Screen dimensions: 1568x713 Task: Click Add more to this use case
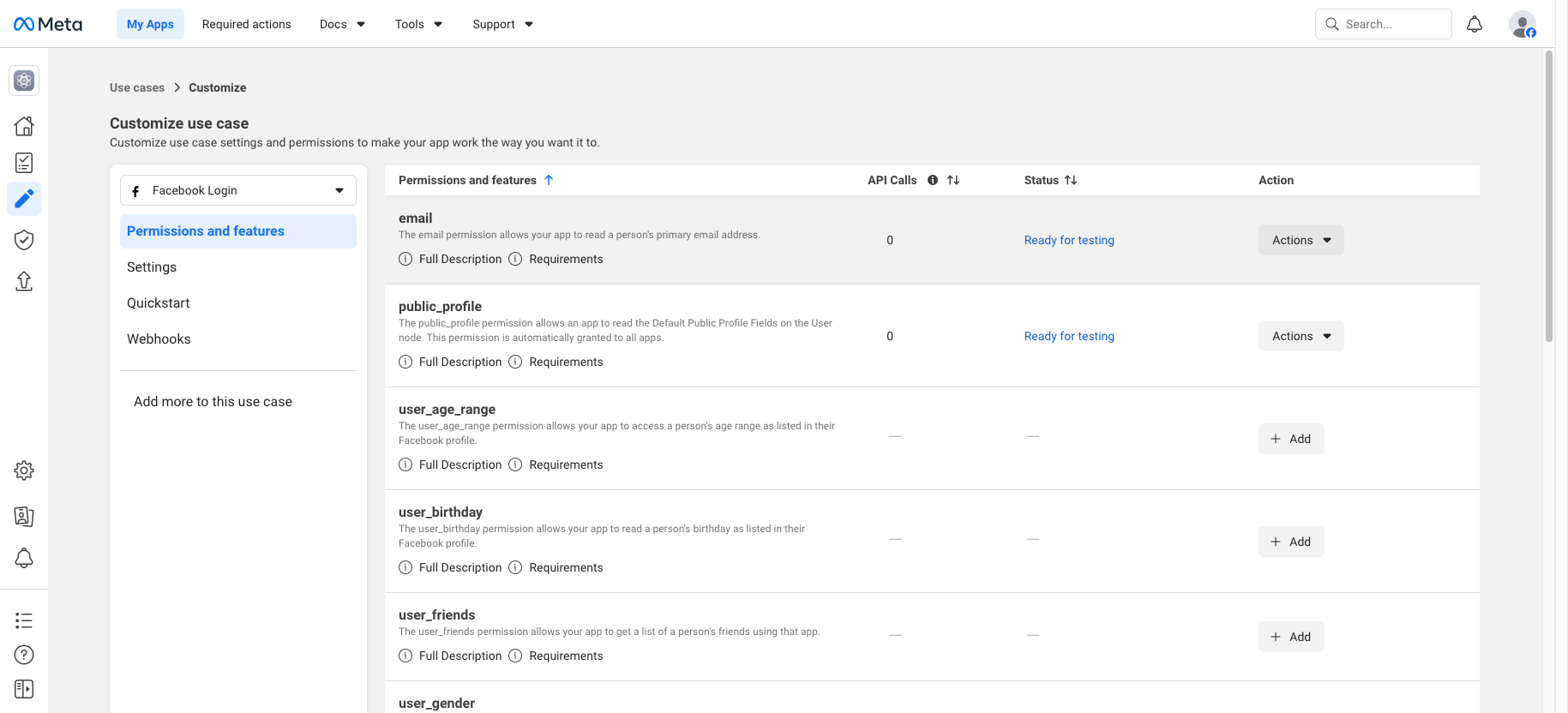click(213, 402)
